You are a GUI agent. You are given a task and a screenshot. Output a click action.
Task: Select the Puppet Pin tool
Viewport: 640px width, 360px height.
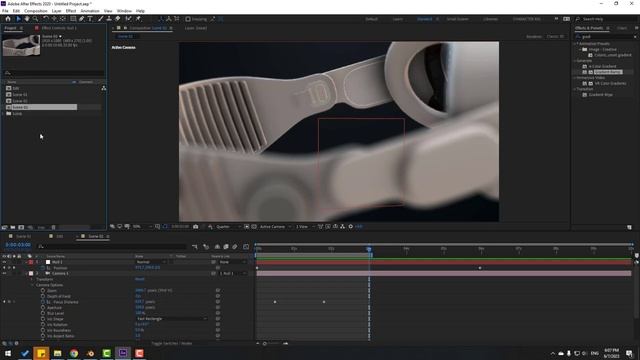(138, 19)
